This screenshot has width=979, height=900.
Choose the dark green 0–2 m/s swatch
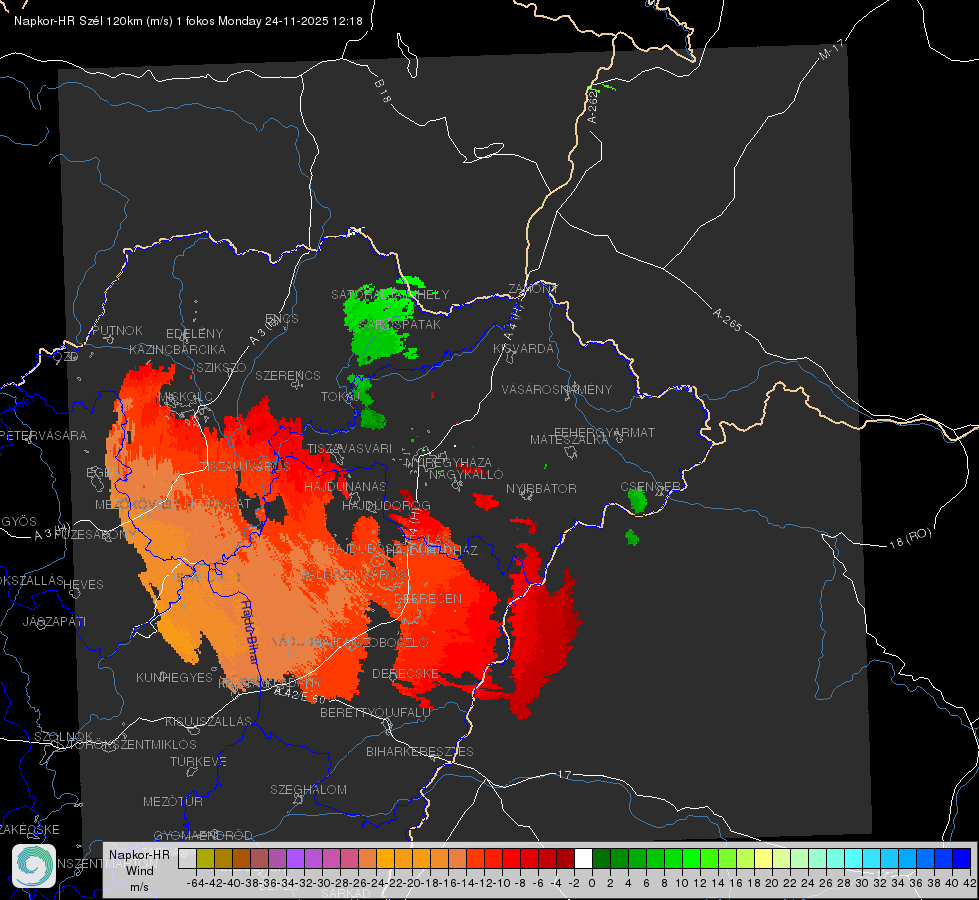(601, 858)
